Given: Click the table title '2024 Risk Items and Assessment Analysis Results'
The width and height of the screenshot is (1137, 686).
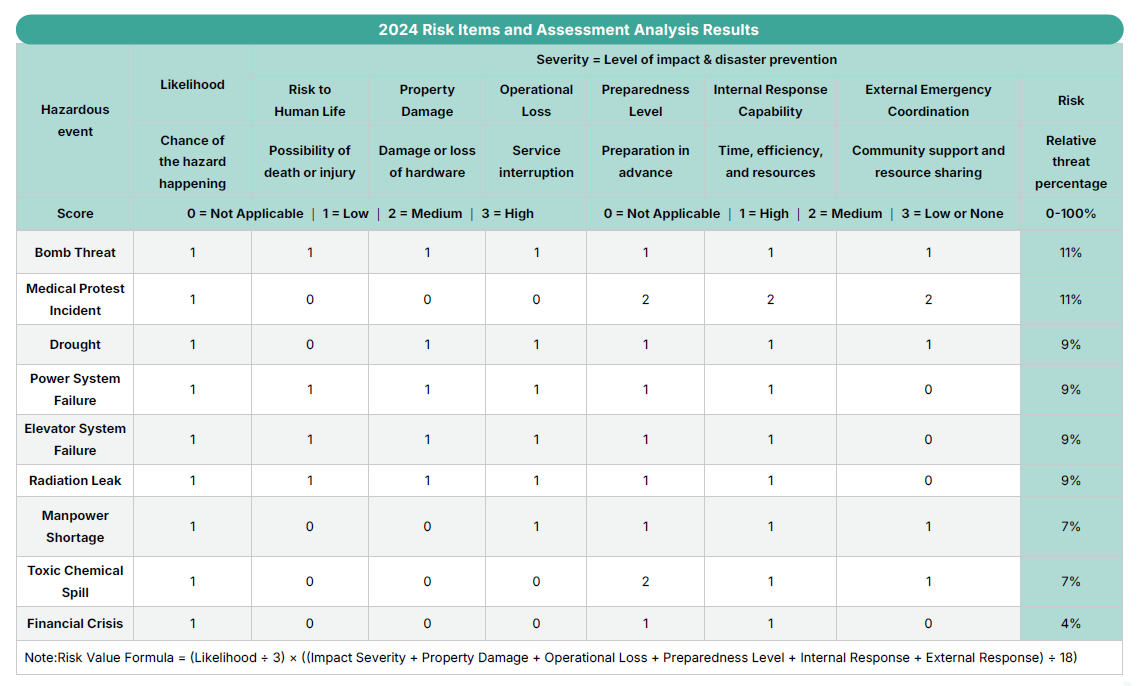Looking at the screenshot, I should [568, 30].
